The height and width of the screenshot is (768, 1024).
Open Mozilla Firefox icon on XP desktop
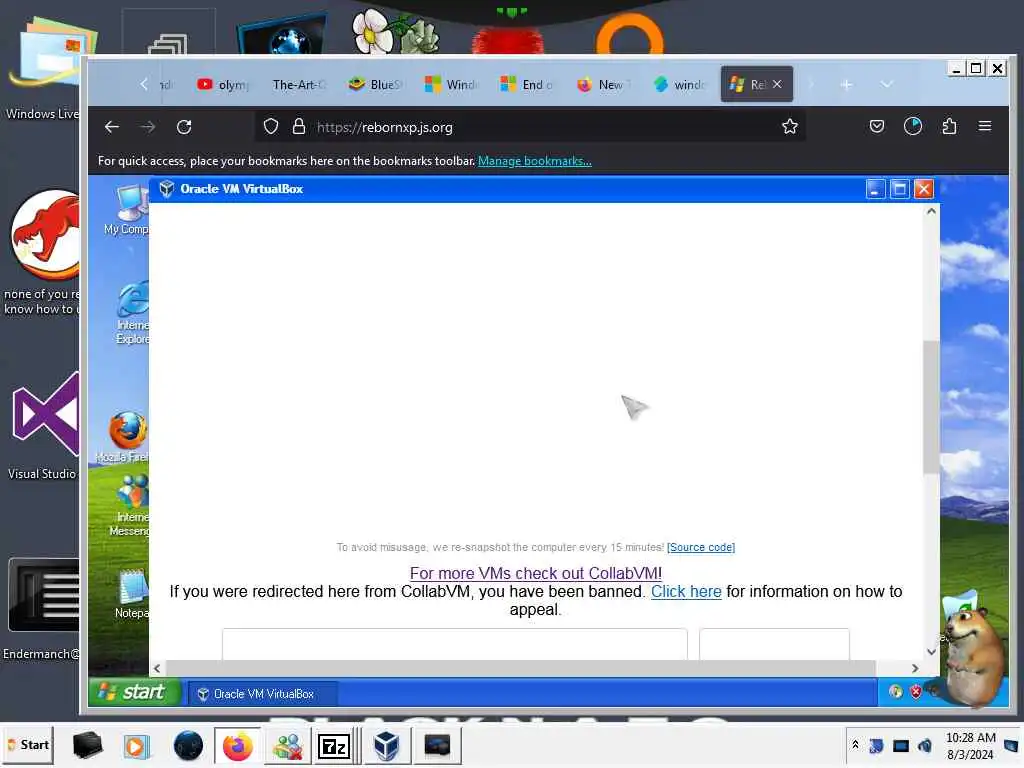coord(124,437)
